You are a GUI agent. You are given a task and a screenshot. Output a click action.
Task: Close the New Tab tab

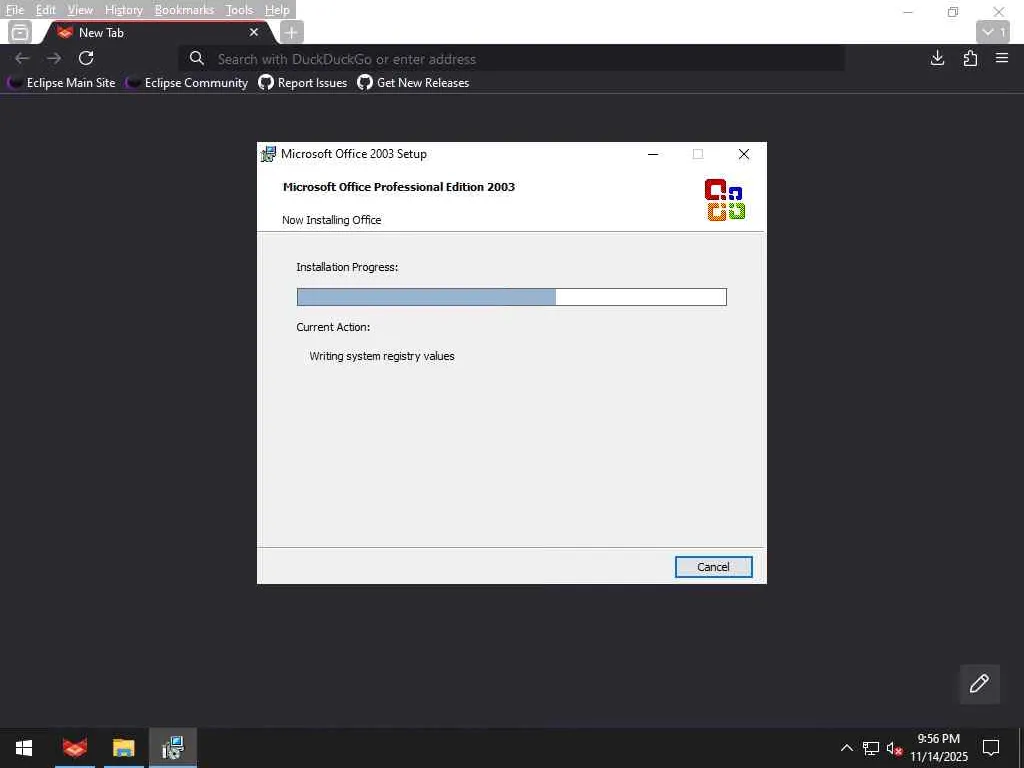(254, 32)
